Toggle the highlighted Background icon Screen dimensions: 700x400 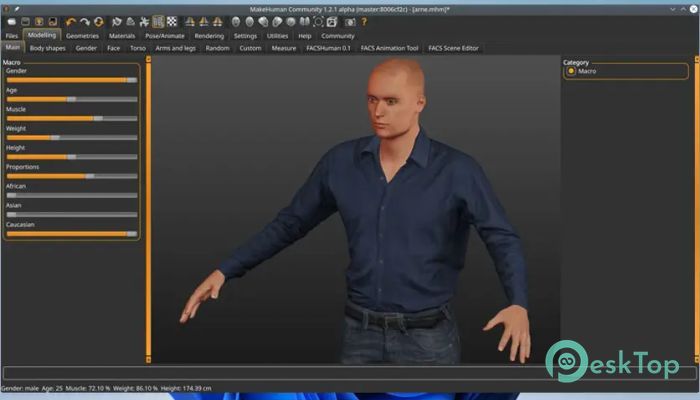pyautogui.click(x=158, y=21)
